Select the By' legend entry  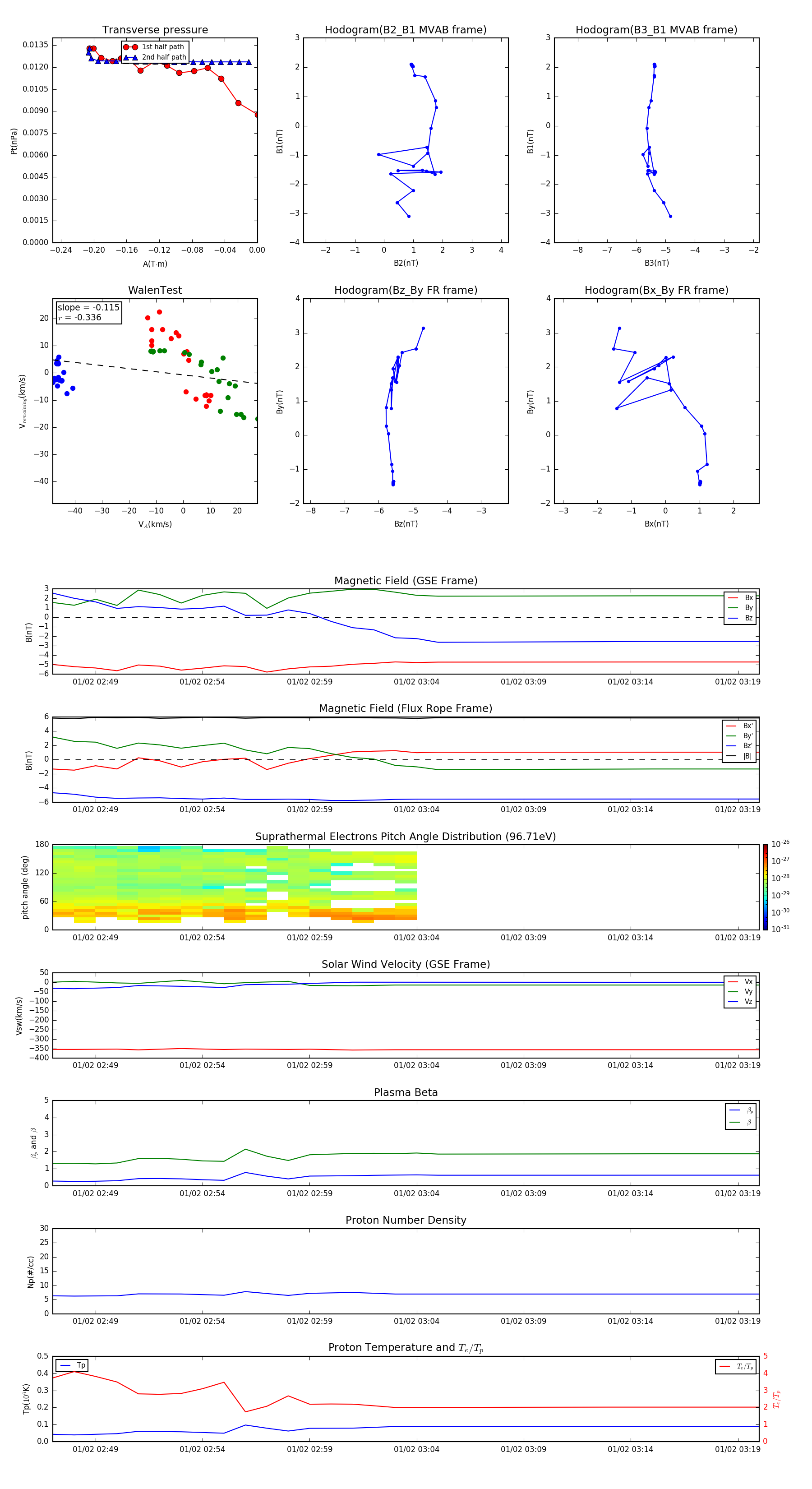pos(740,736)
